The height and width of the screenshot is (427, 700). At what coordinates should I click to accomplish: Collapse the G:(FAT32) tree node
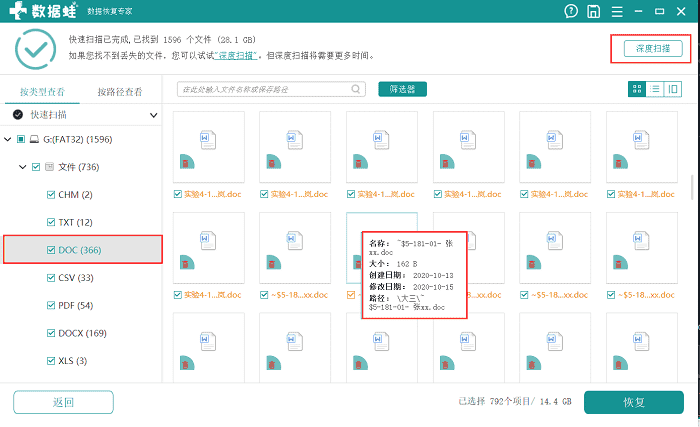pos(8,139)
